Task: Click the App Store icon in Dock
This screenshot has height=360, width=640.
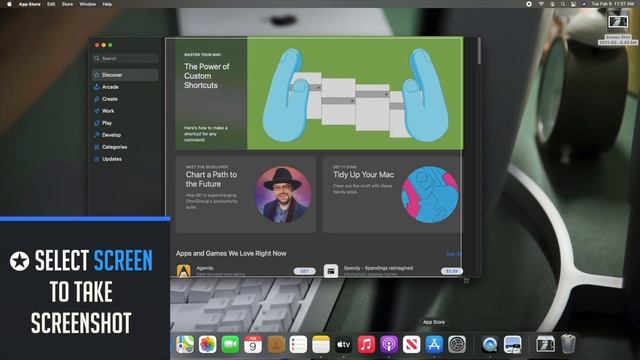Action: (434, 344)
